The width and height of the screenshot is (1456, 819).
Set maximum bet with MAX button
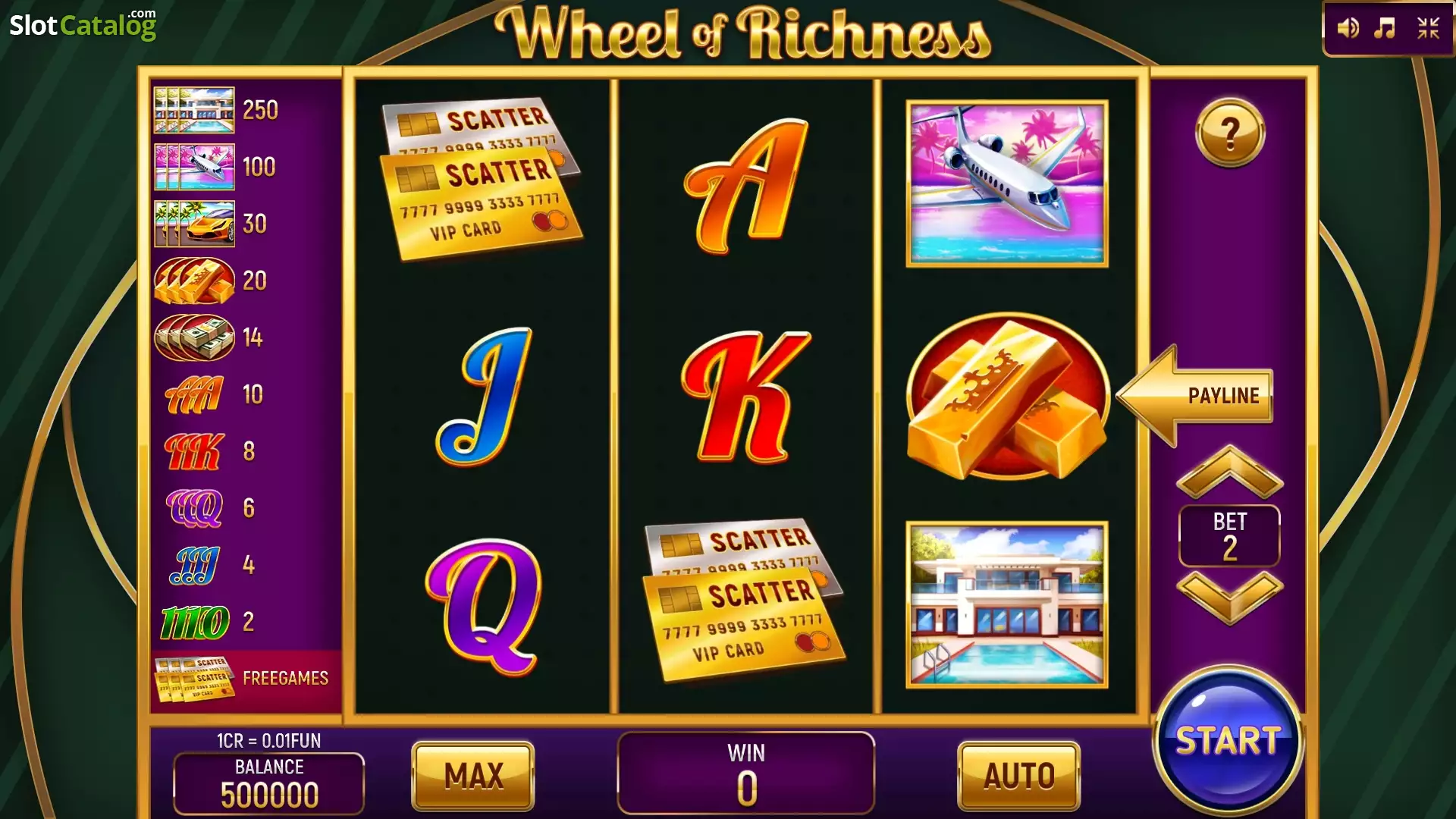(x=473, y=776)
